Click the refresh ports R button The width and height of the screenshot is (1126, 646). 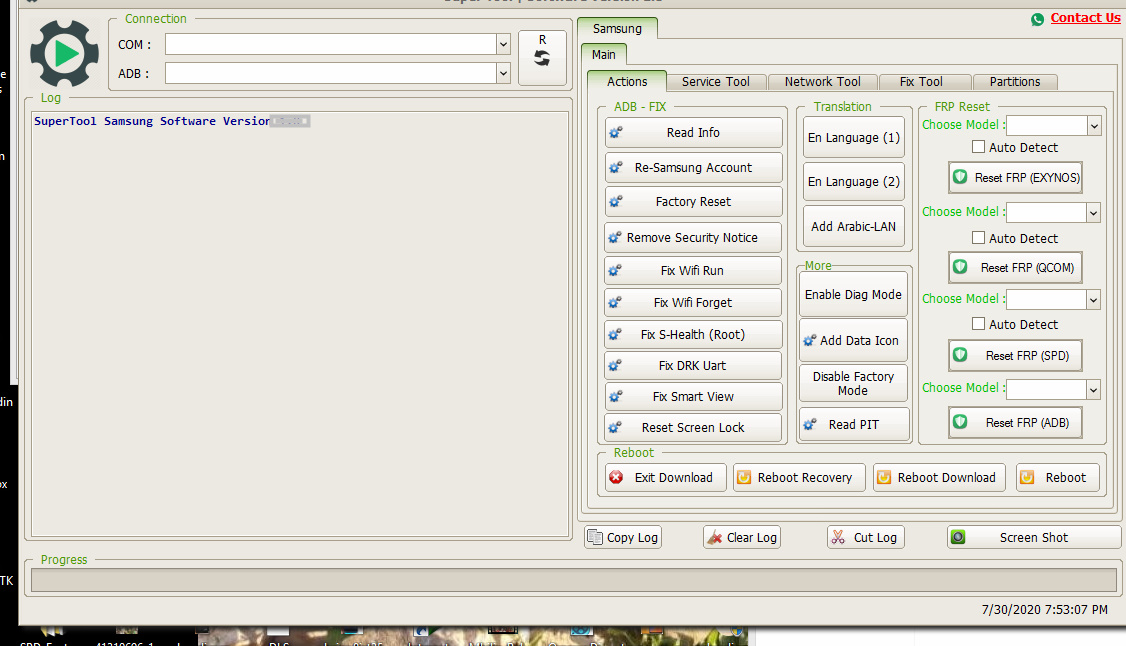coord(542,58)
